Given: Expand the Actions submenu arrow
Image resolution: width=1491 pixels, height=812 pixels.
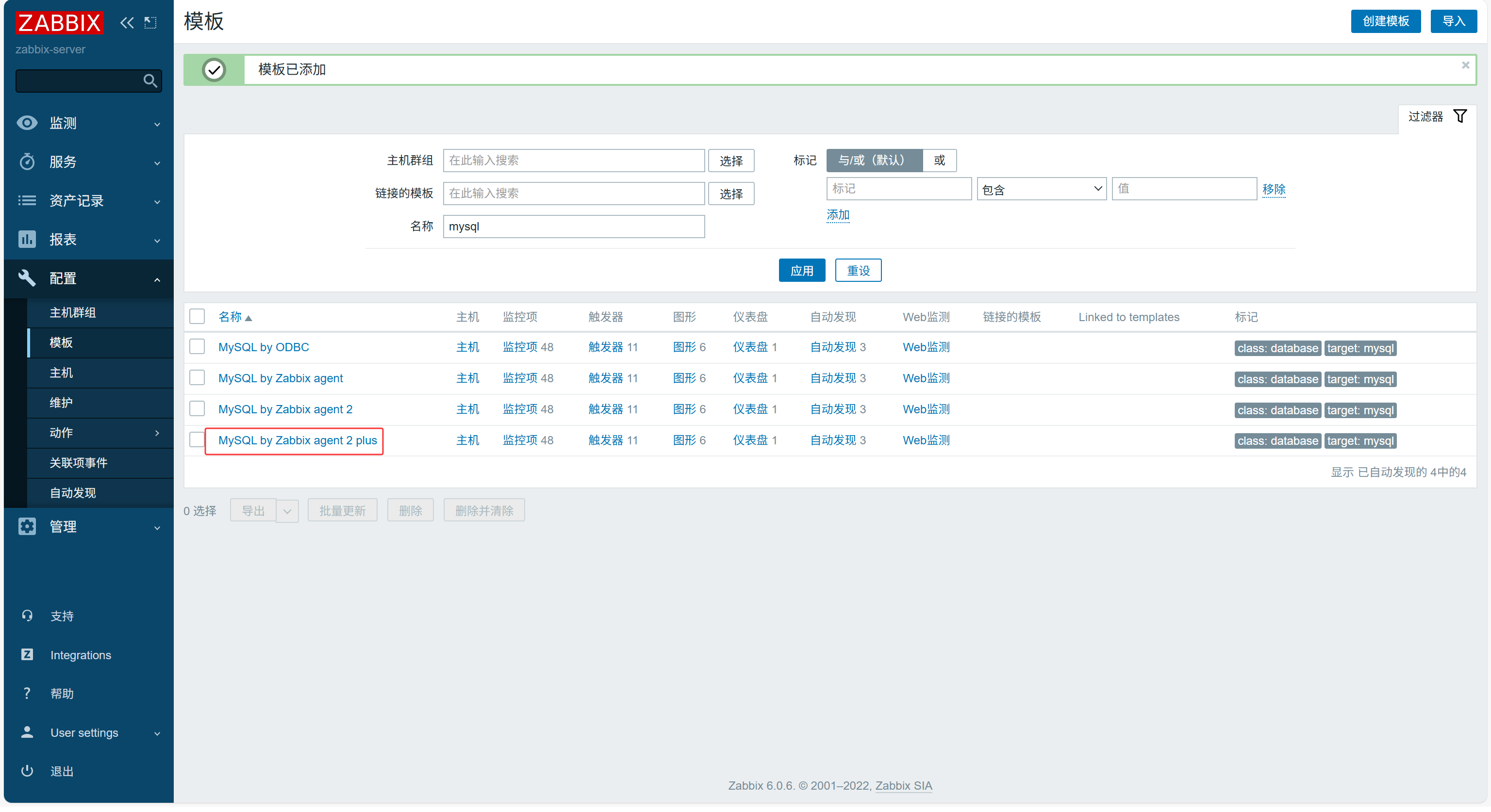Looking at the screenshot, I should (157, 433).
